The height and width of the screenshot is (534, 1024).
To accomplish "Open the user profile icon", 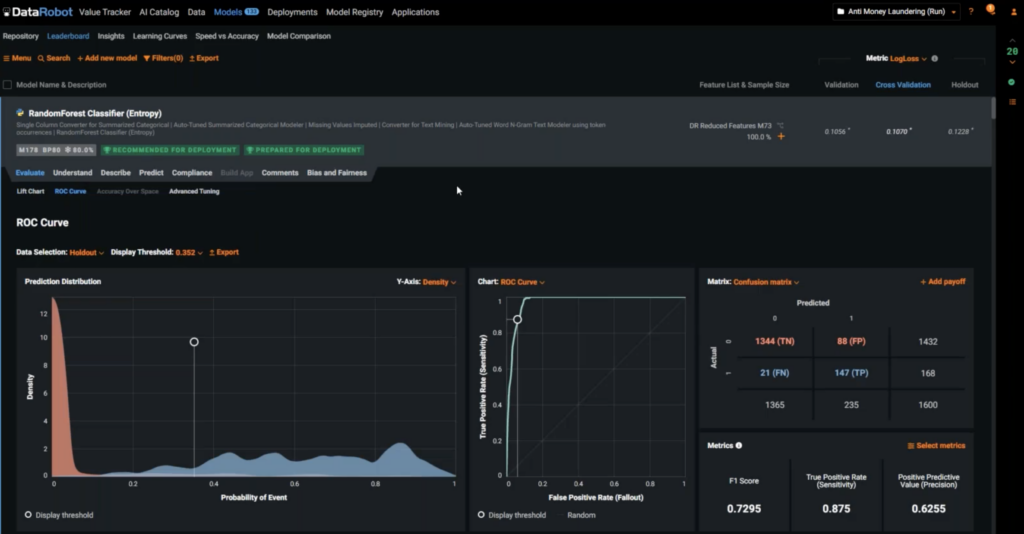I will [x=1014, y=12].
